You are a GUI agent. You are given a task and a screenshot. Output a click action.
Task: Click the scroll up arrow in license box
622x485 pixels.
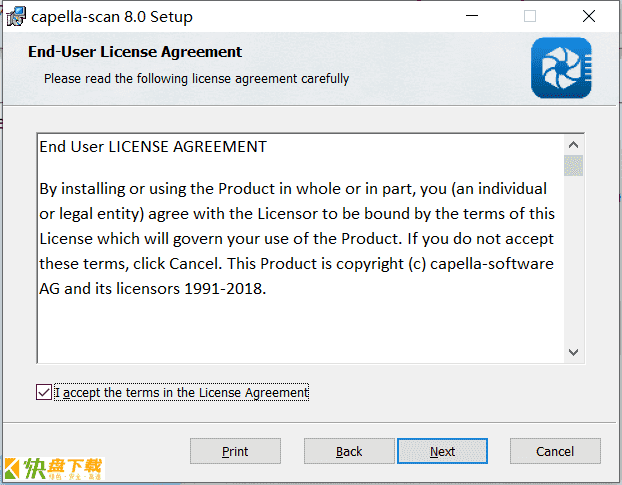[x=573, y=145]
